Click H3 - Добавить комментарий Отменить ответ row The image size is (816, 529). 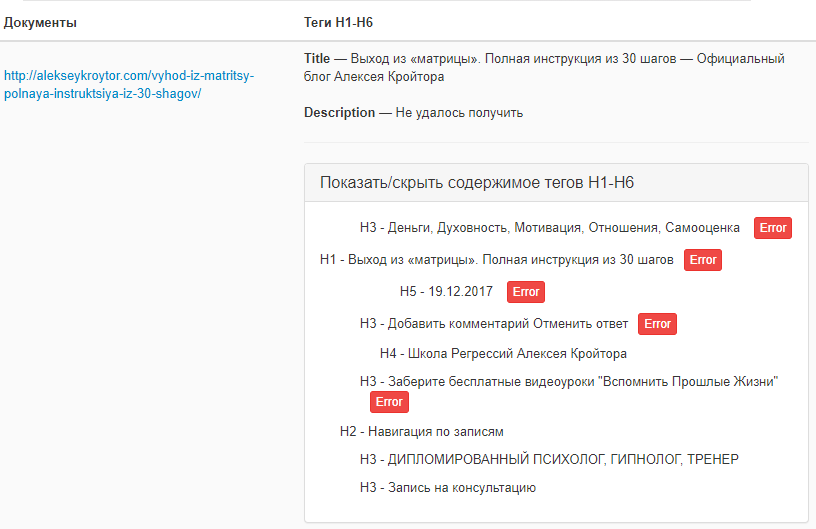coord(494,324)
